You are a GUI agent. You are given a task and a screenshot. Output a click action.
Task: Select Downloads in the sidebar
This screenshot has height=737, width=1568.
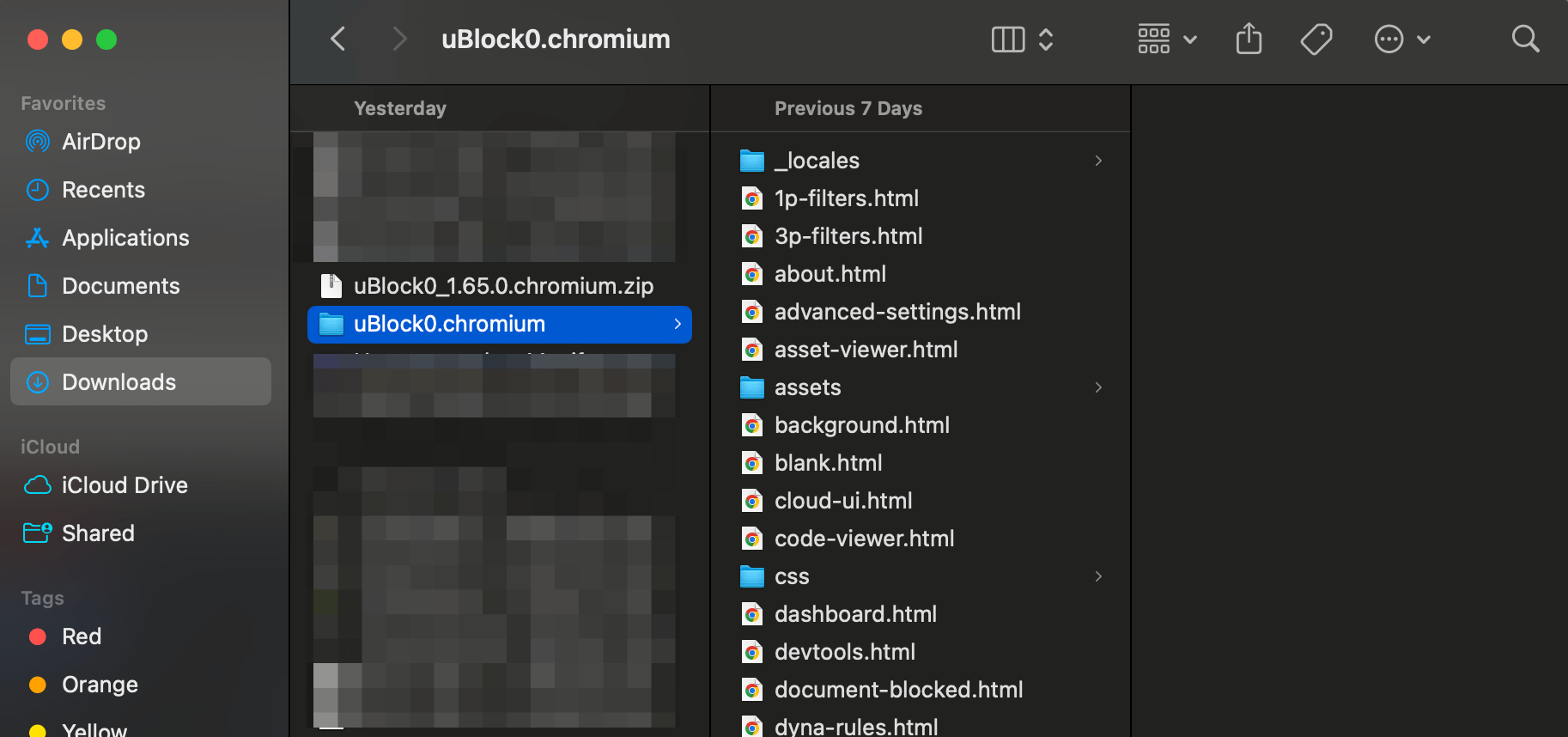[141, 381]
